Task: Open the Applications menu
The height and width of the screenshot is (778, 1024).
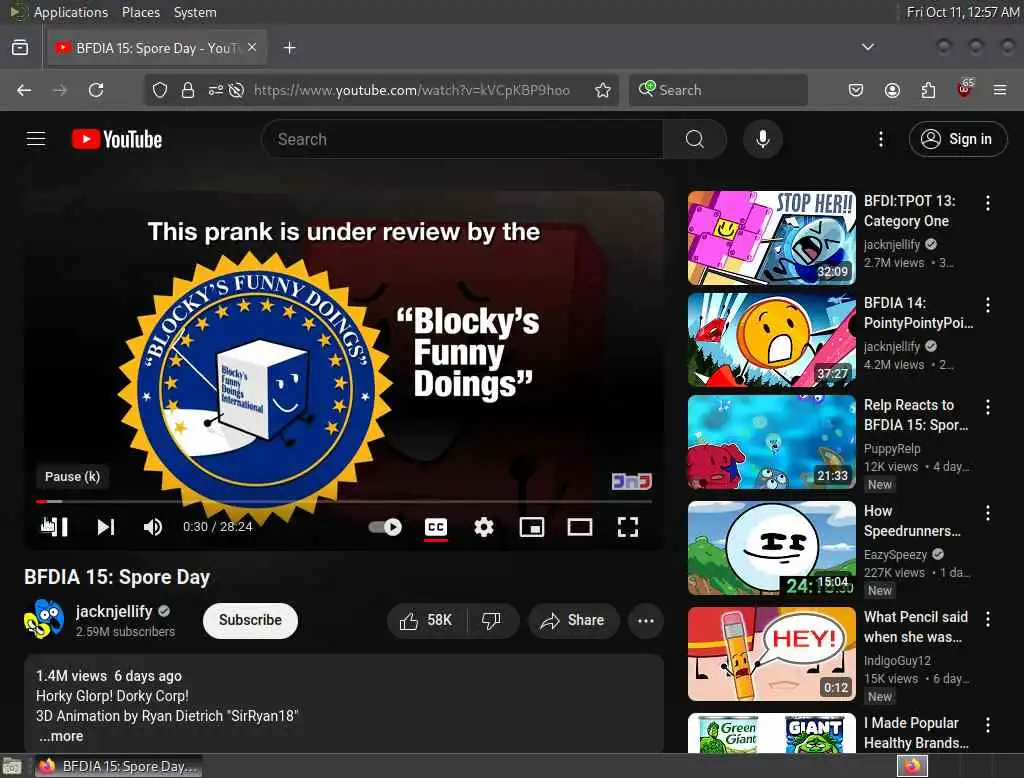Action: pos(71,12)
